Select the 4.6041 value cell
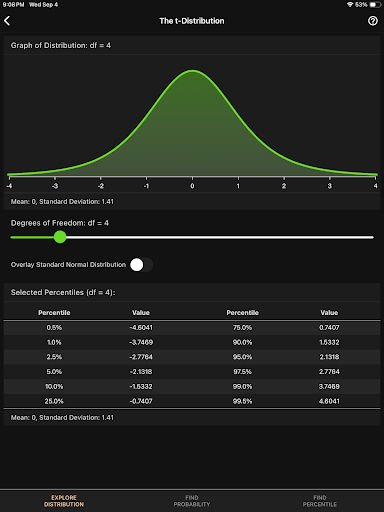The height and width of the screenshot is (512, 384). click(329, 401)
